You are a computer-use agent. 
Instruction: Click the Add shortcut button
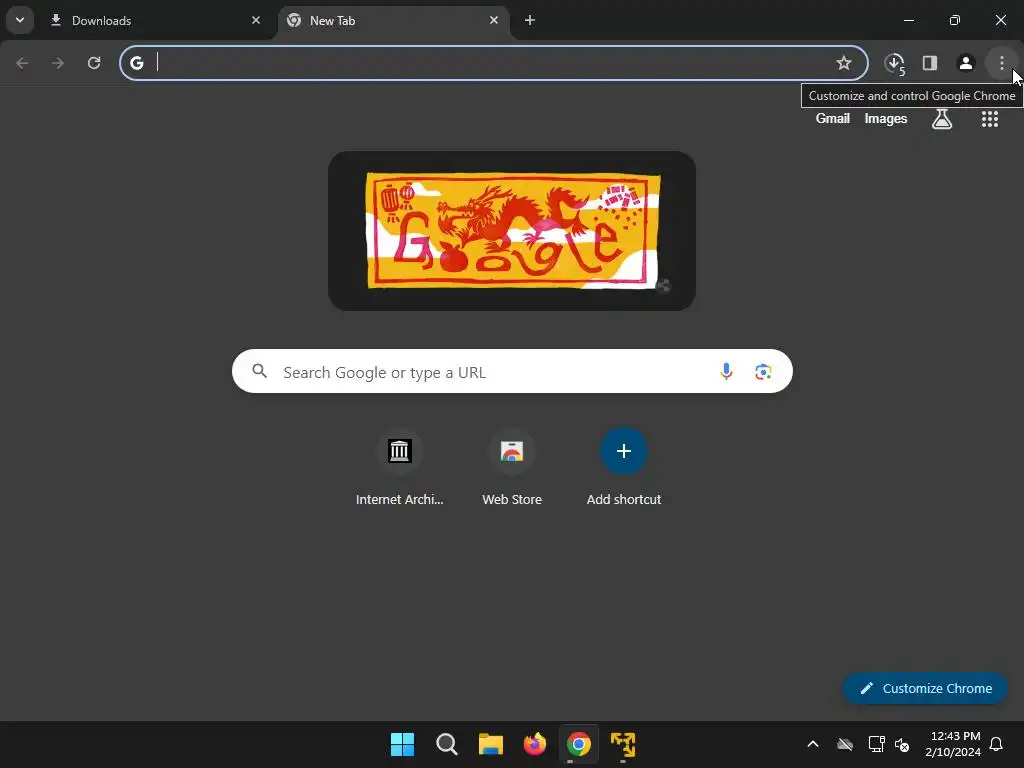[x=624, y=468]
